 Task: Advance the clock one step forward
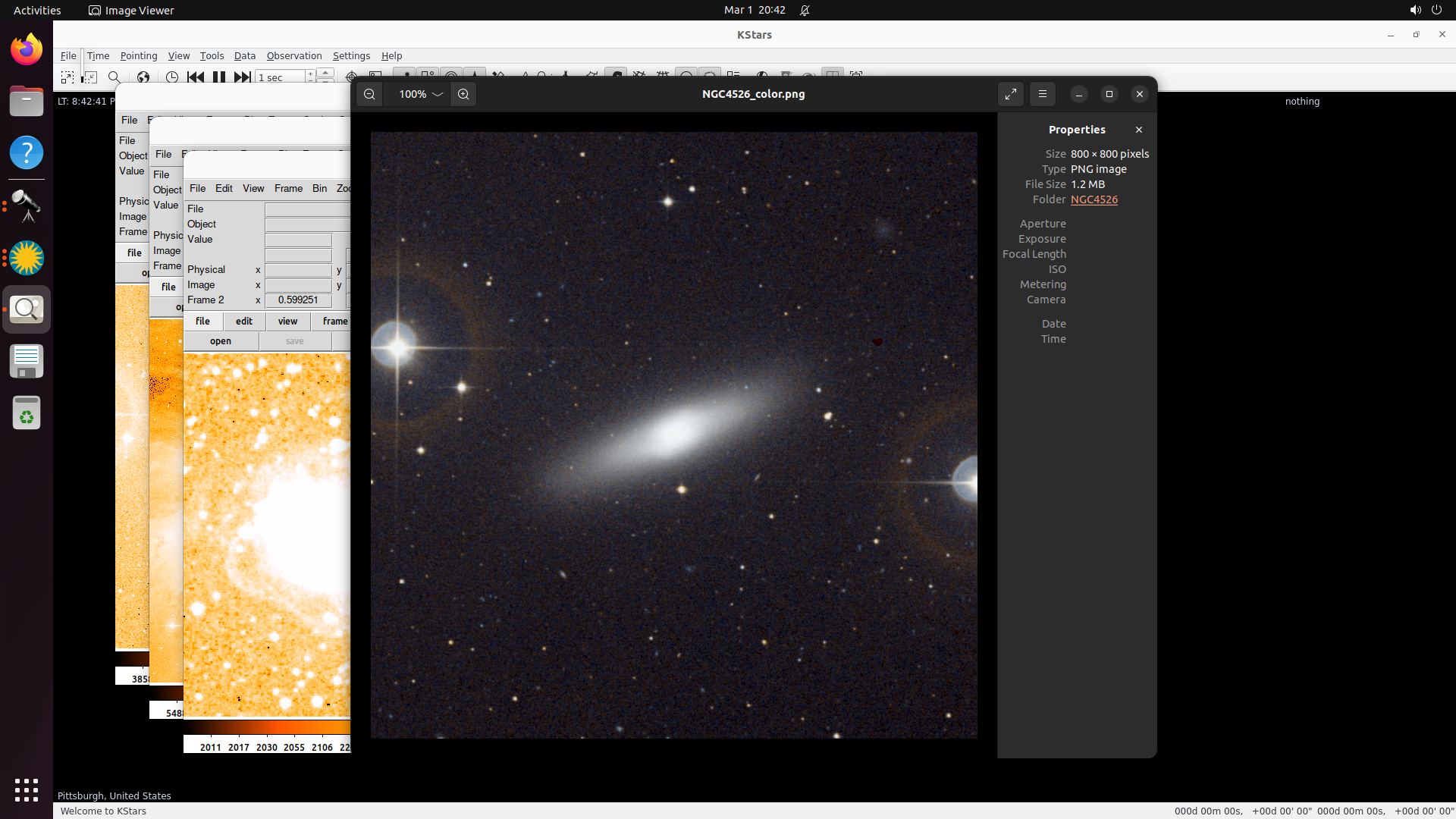[x=242, y=77]
